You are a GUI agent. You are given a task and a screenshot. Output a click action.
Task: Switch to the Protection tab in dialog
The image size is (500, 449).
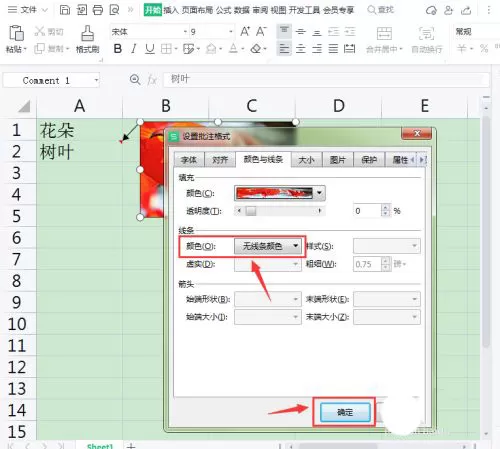click(369, 160)
